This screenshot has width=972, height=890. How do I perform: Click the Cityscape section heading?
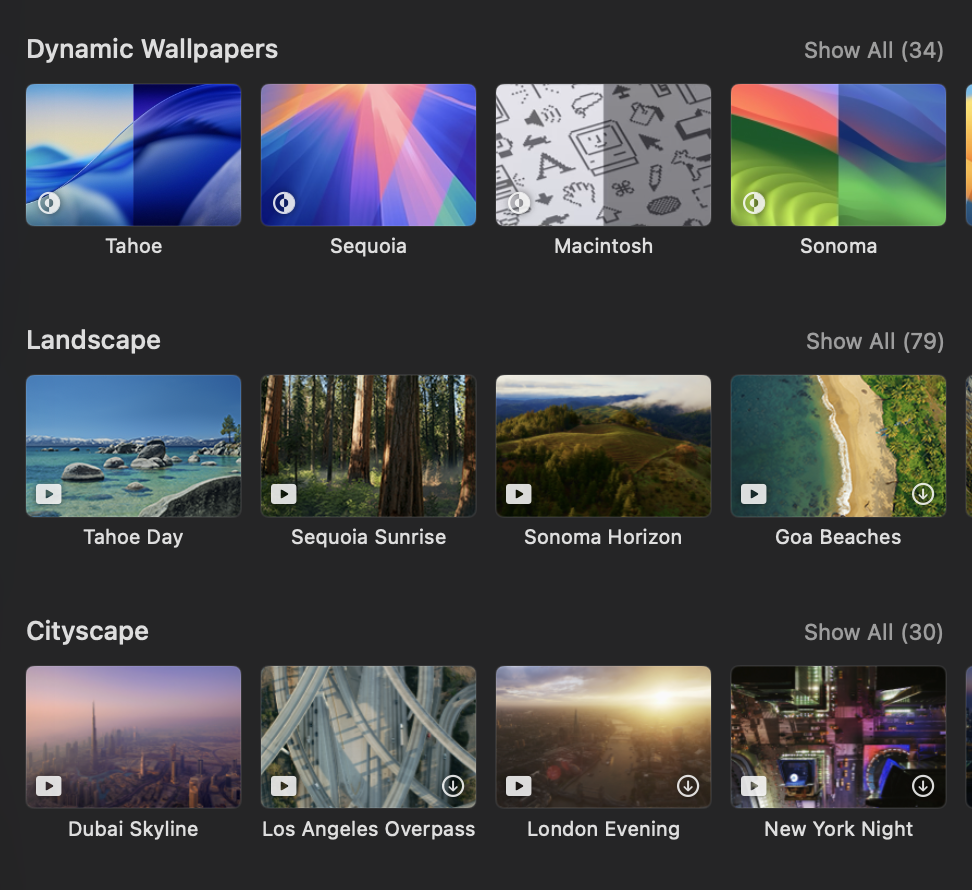point(87,631)
